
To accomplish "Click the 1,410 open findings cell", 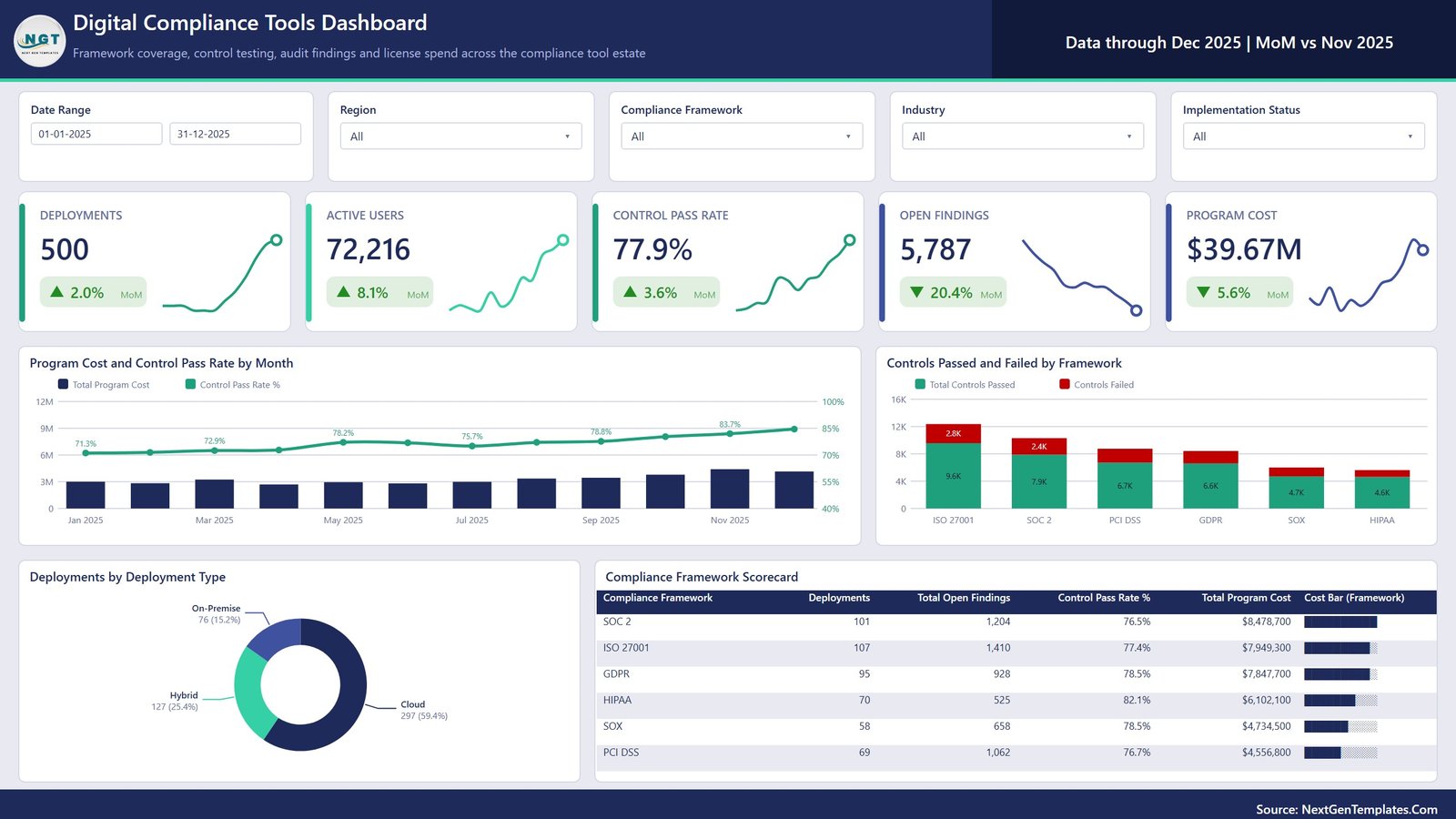I will pyautogui.click(x=998, y=648).
